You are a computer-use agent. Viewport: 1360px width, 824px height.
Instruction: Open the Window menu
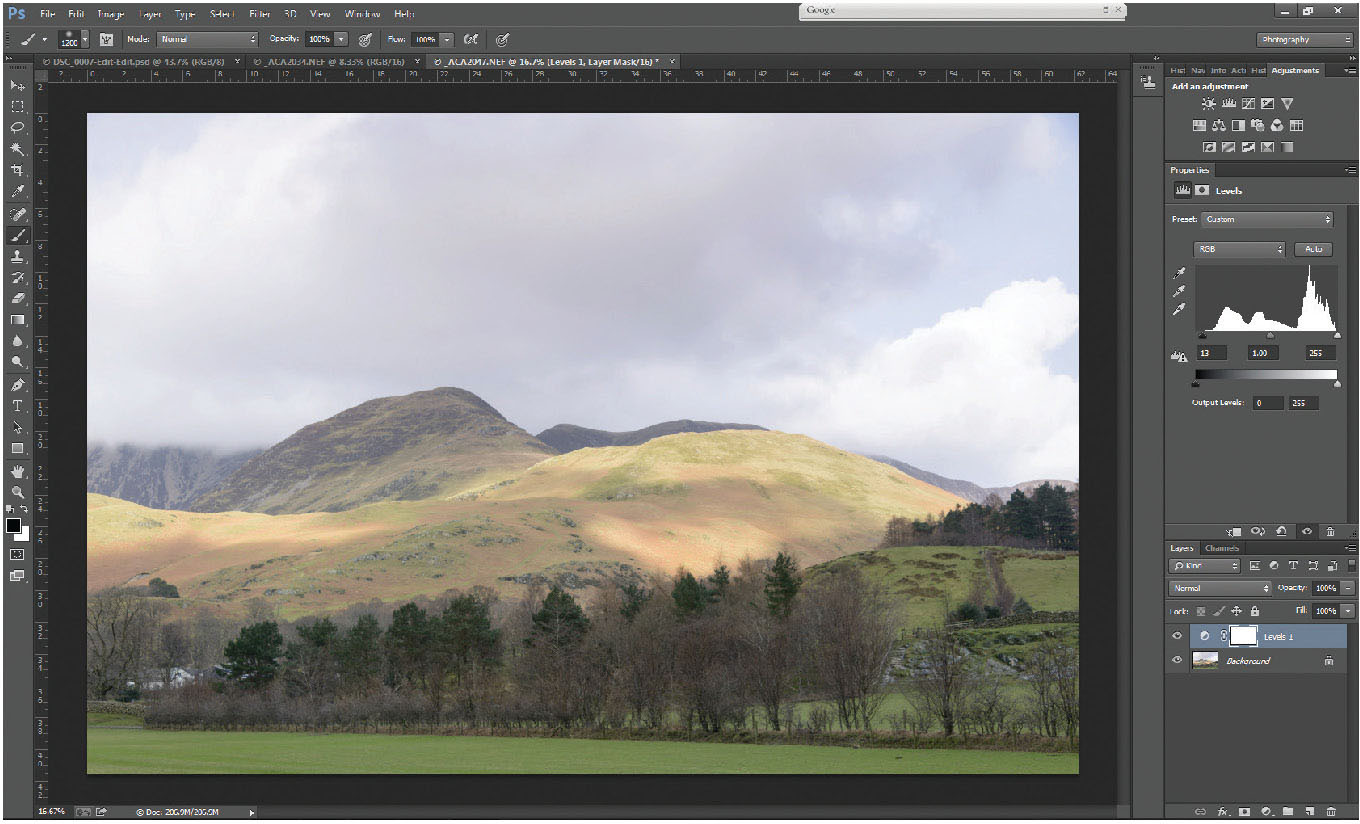click(x=362, y=14)
